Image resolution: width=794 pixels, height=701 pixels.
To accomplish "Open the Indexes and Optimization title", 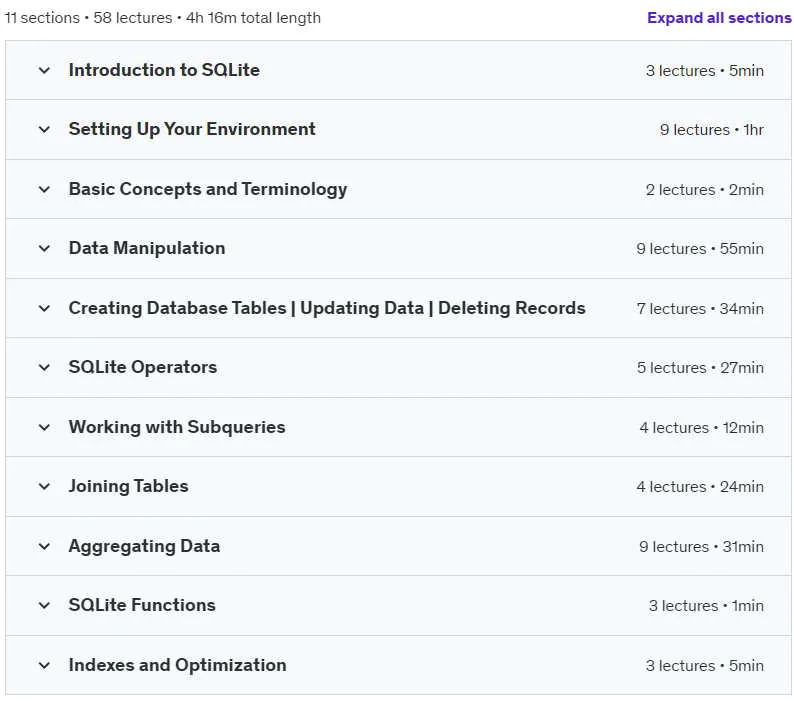I will [x=178, y=665].
